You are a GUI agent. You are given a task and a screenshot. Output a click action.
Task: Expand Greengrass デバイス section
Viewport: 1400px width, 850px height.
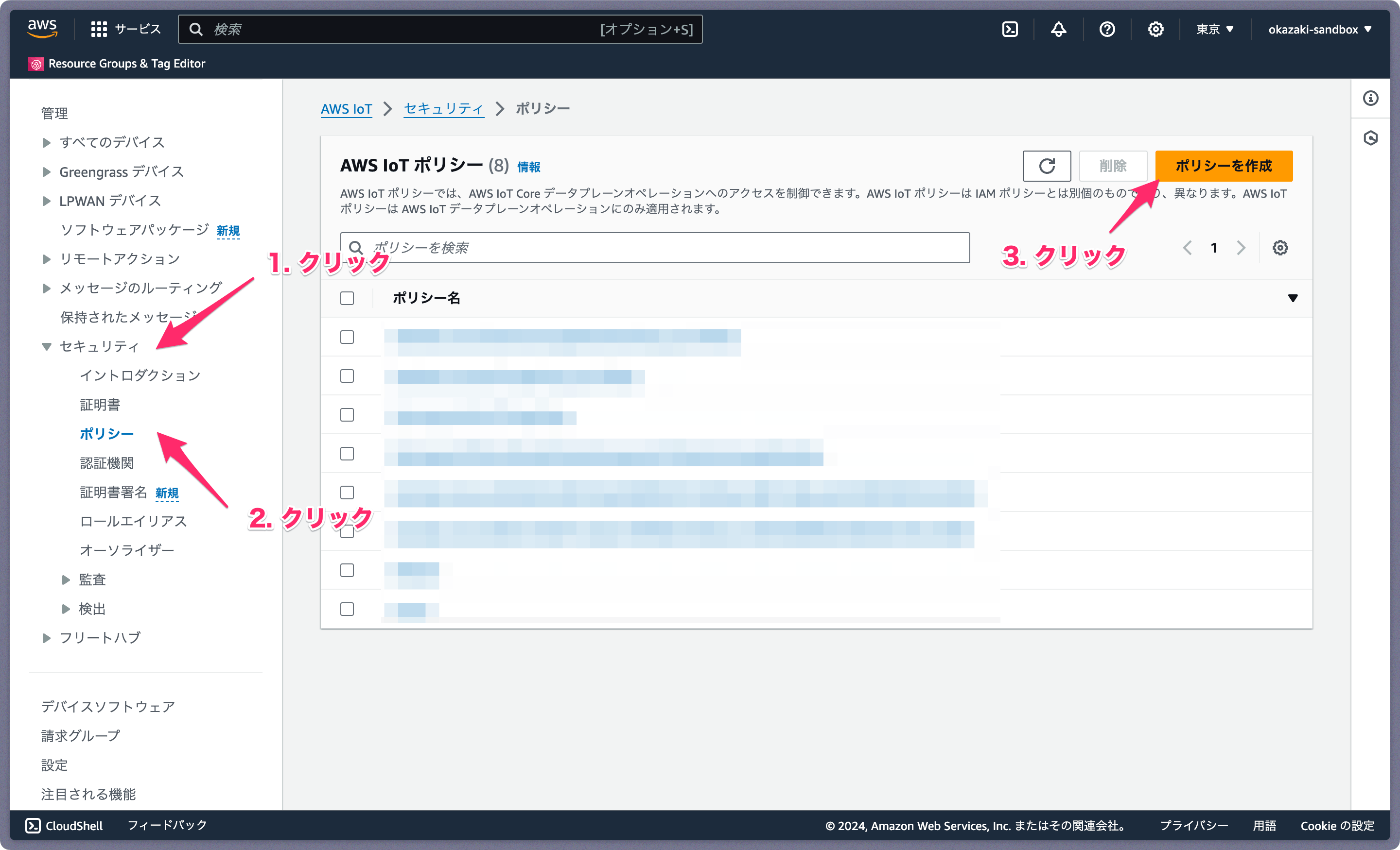pyautogui.click(x=47, y=172)
